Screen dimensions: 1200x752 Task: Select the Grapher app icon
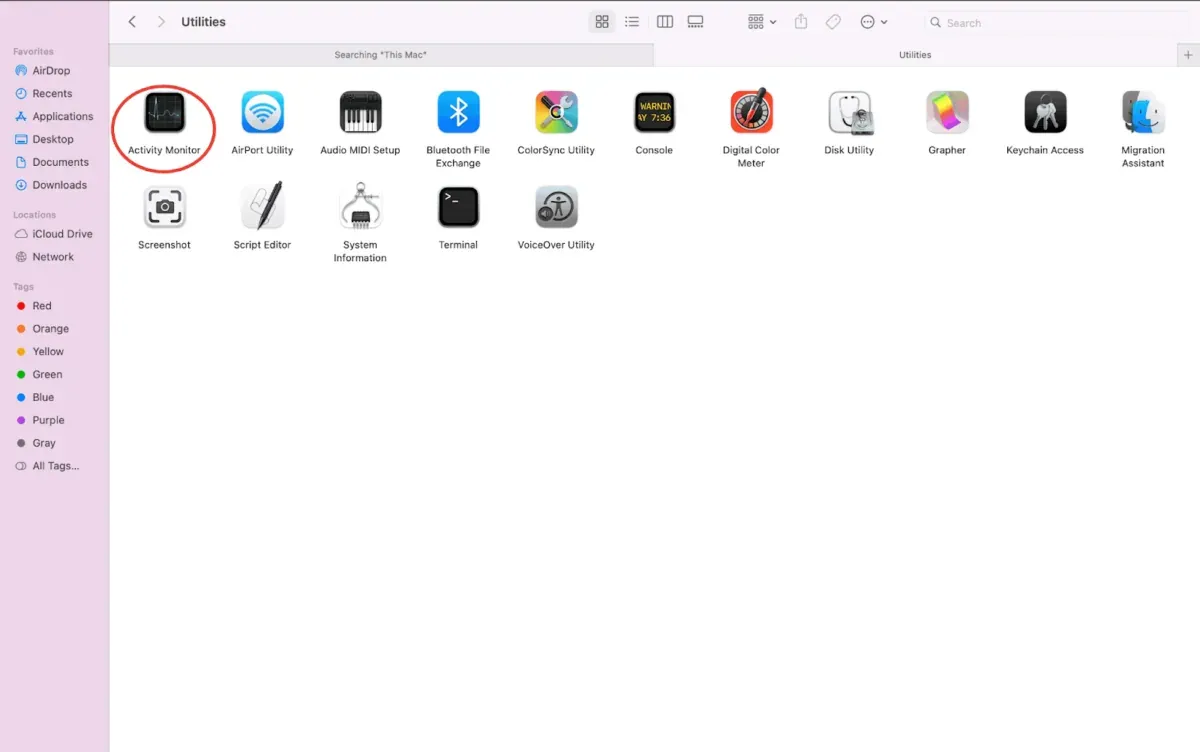click(x=947, y=112)
